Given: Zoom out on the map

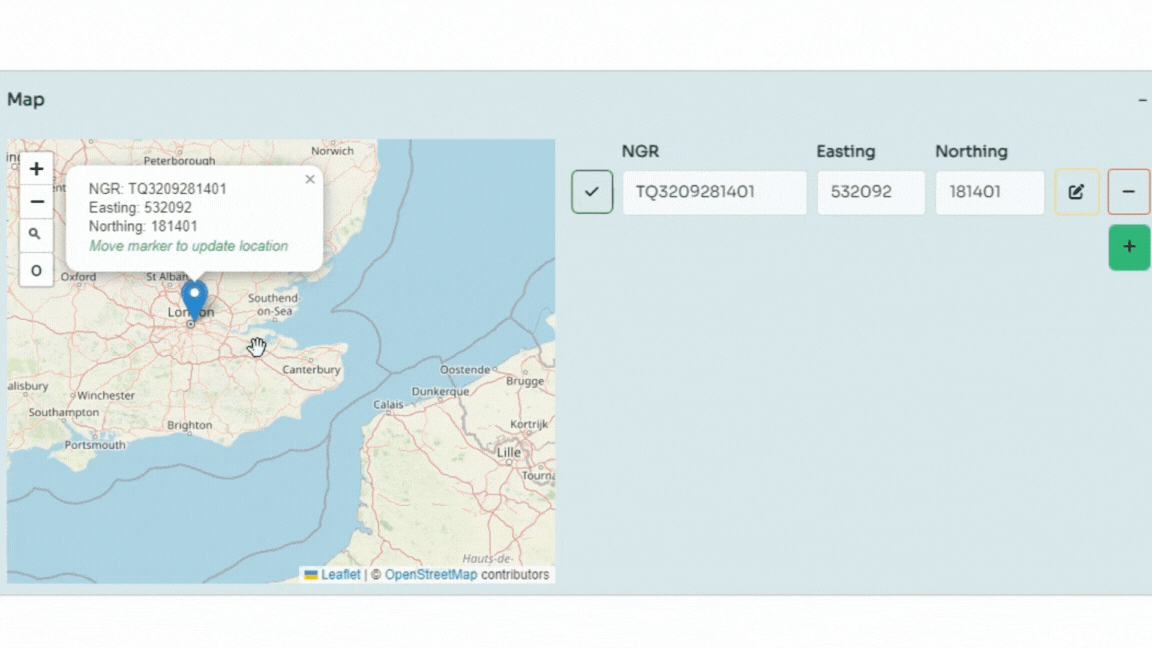Looking at the screenshot, I should [x=36, y=202].
